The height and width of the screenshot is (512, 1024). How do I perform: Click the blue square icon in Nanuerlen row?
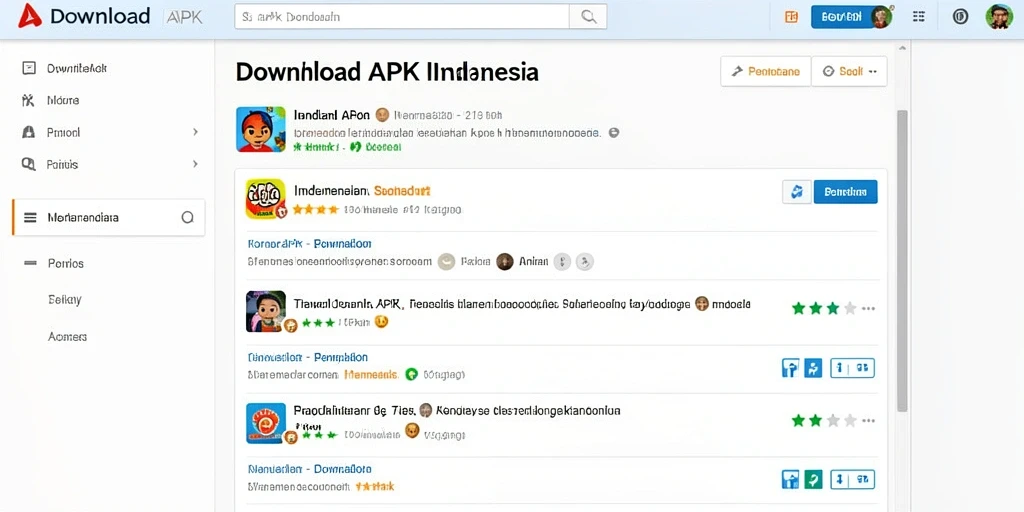coord(790,480)
